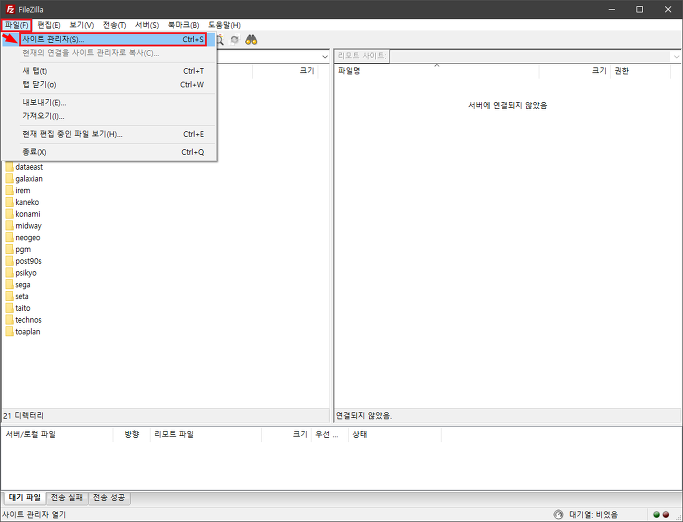Open the 북마크(B) menu
Screen dimensions: 683x522
(183, 25)
